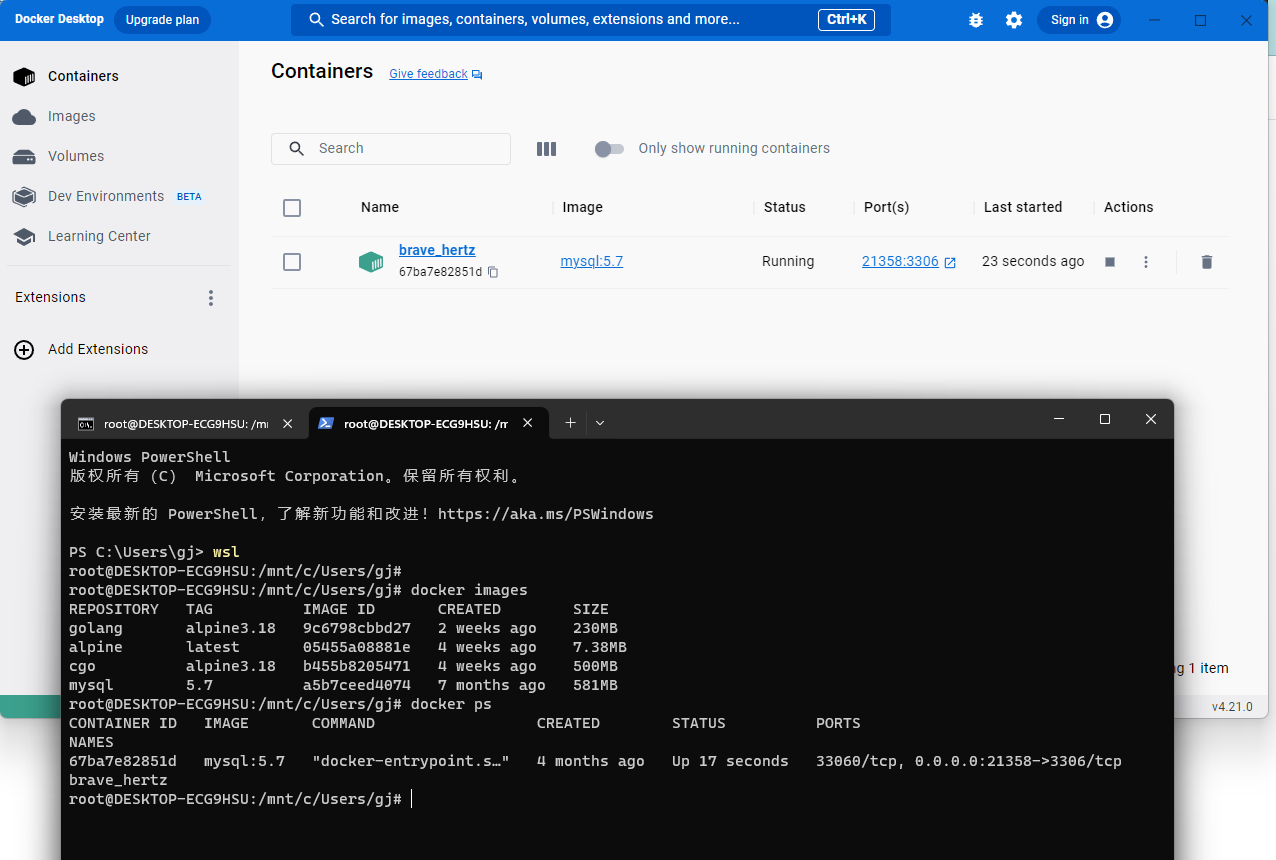Open Docker Desktop settings gear
This screenshot has height=860, width=1276.
1014,20
